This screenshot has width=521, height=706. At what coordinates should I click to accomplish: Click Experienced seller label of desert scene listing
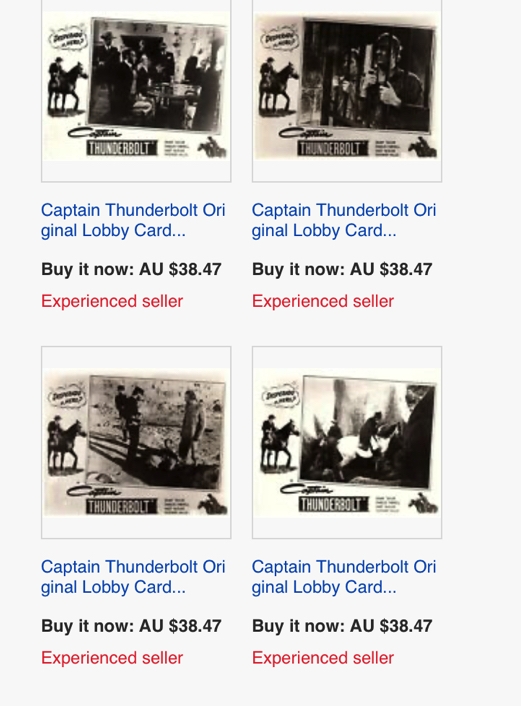[112, 658]
